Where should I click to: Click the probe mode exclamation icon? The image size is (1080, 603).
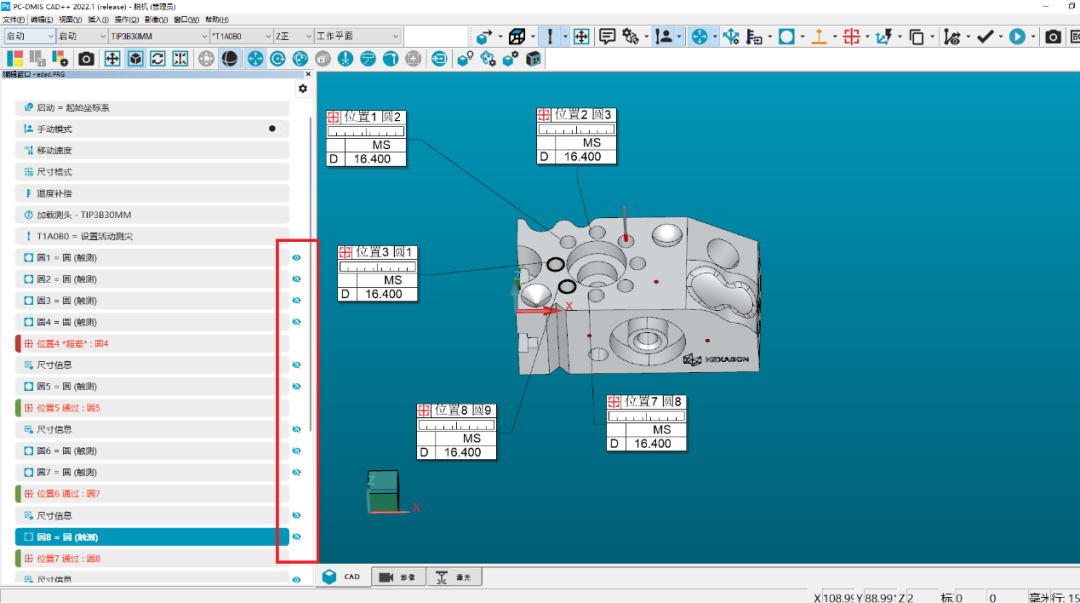coord(550,37)
